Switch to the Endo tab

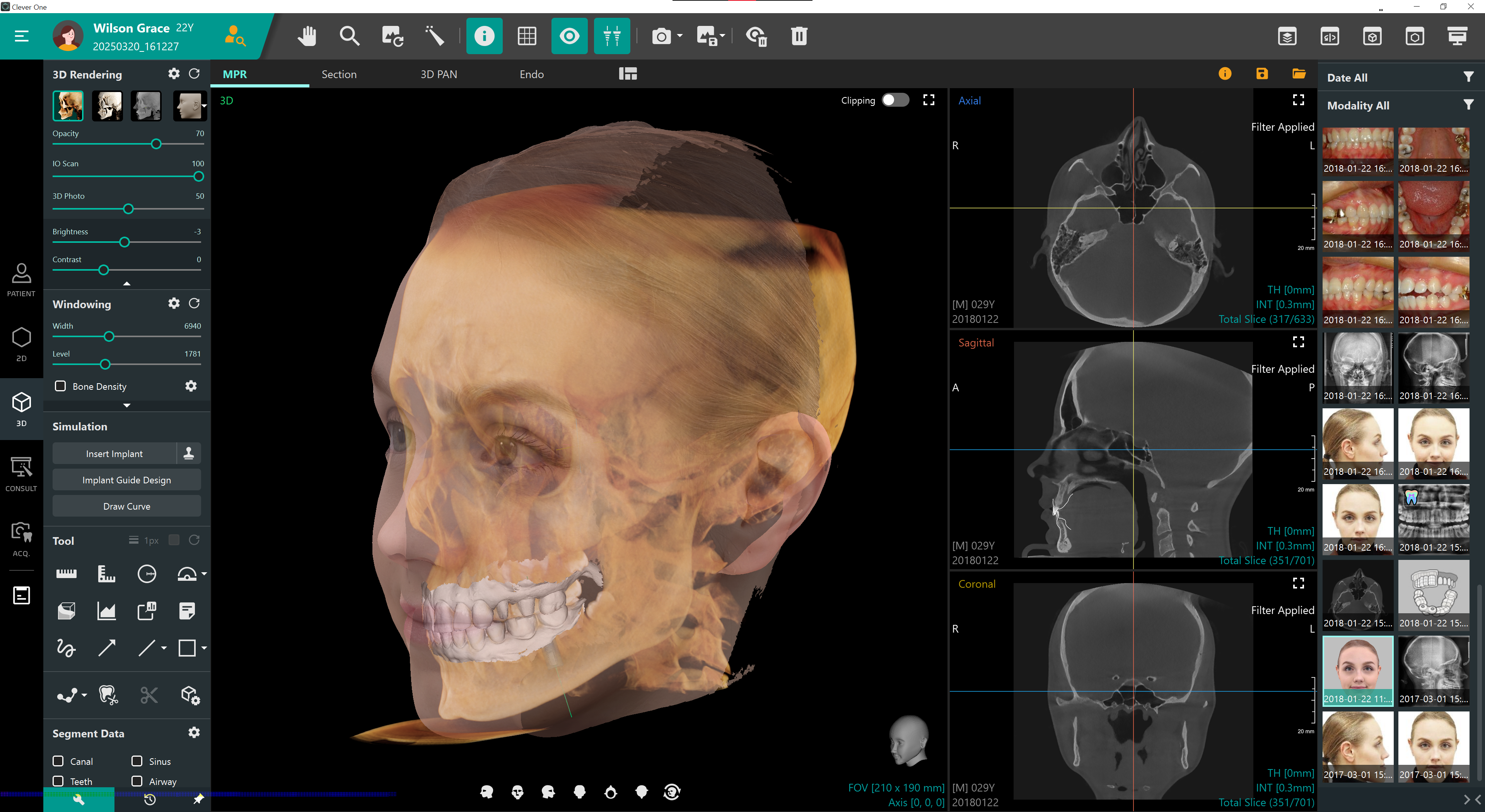[x=531, y=74]
